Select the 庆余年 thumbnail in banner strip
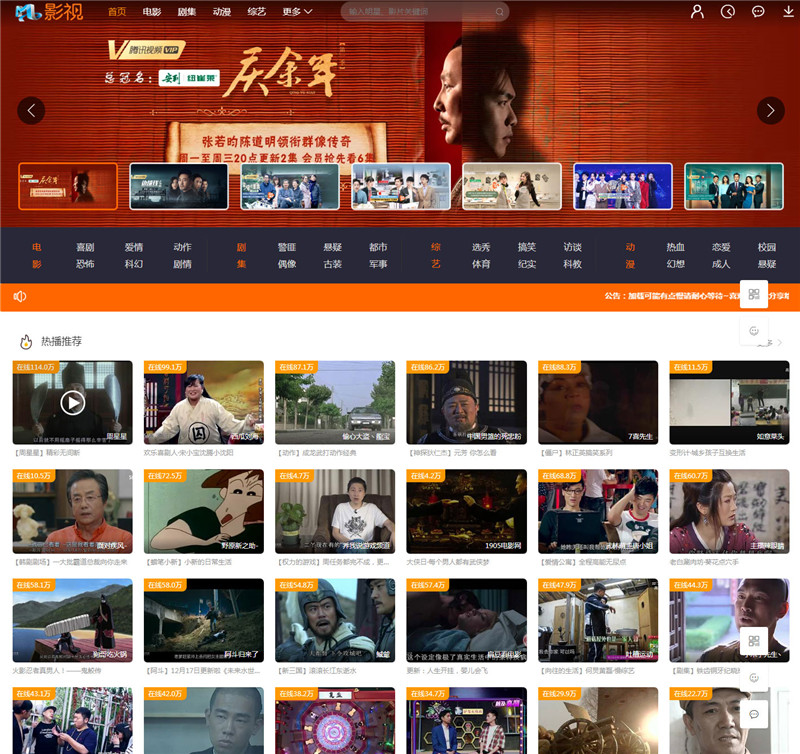The image size is (800, 754). click(68, 186)
